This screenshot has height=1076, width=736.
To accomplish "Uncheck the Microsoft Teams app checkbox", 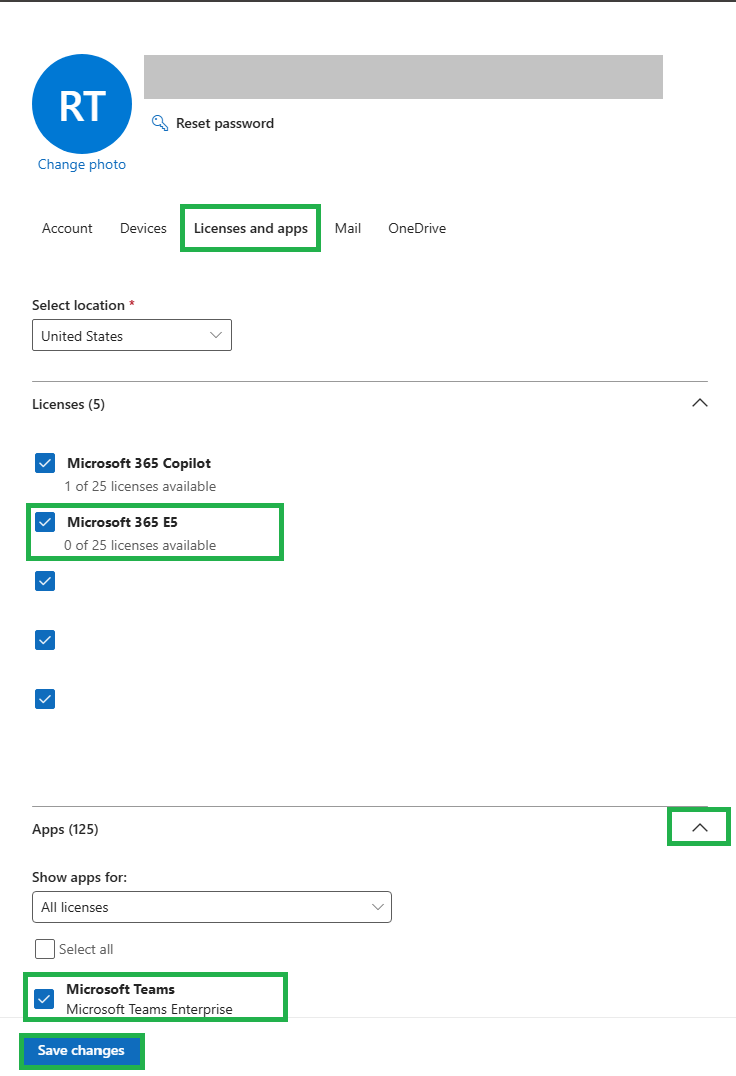I will (45, 998).
